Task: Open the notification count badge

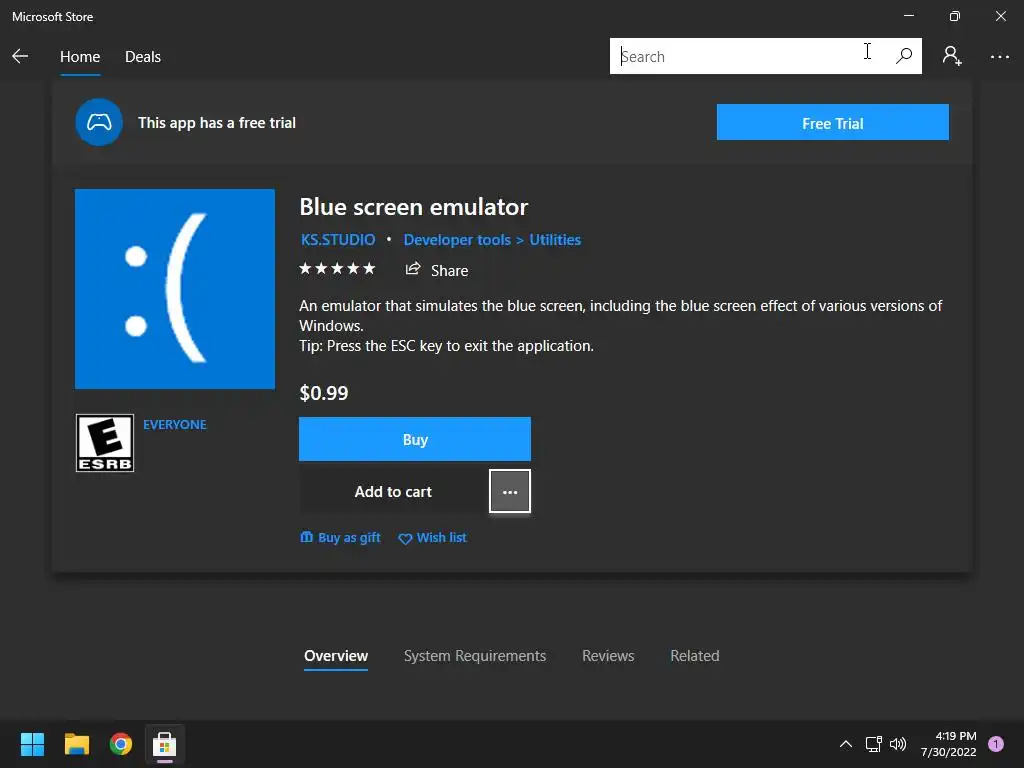Action: [x=996, y=744]
